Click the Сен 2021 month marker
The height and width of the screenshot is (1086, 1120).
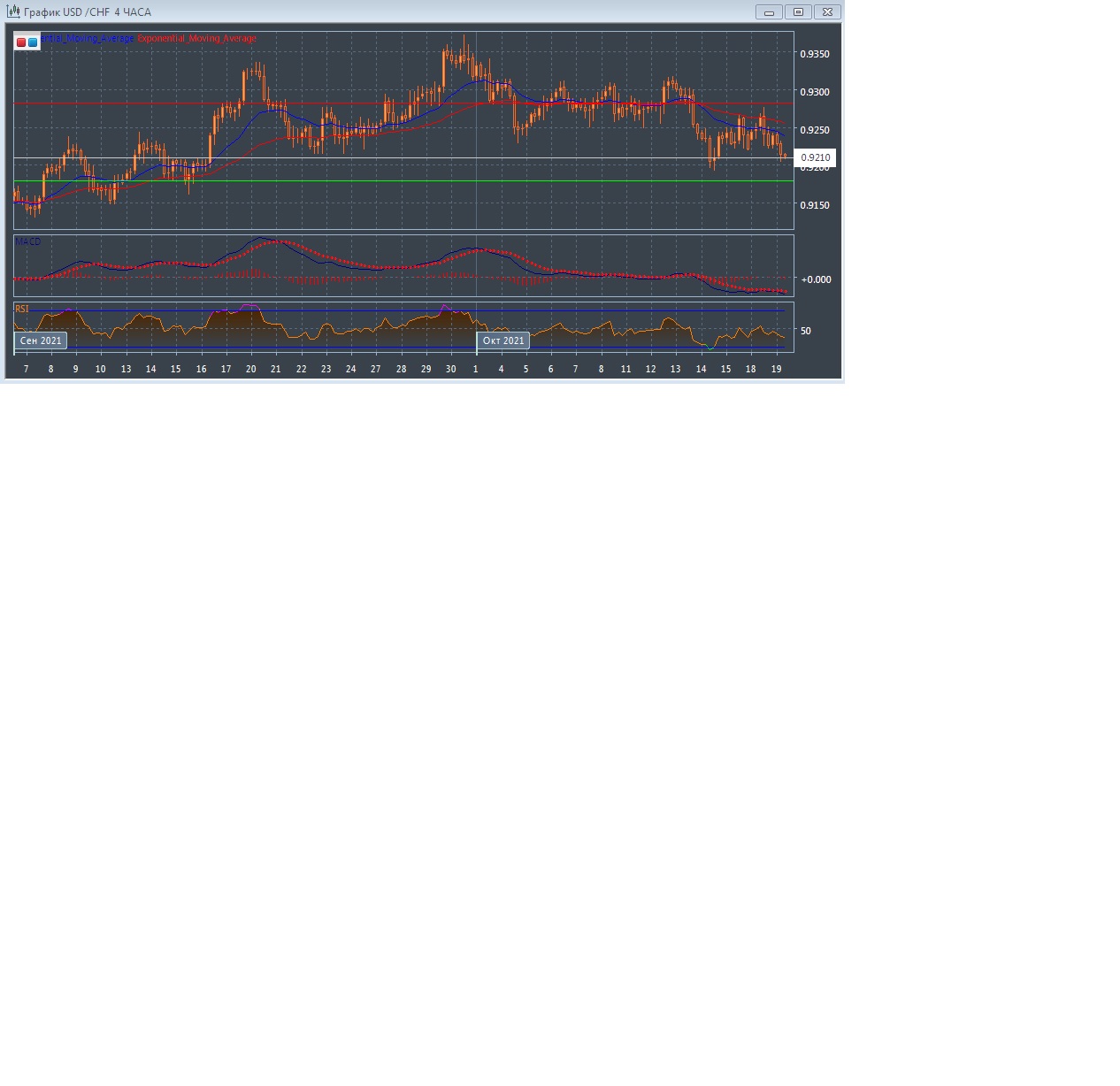(41, 340)
